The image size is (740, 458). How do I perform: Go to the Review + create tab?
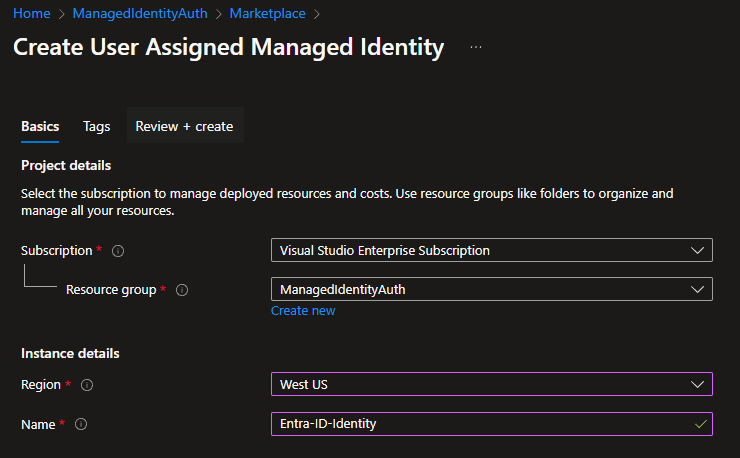(184, 126)
